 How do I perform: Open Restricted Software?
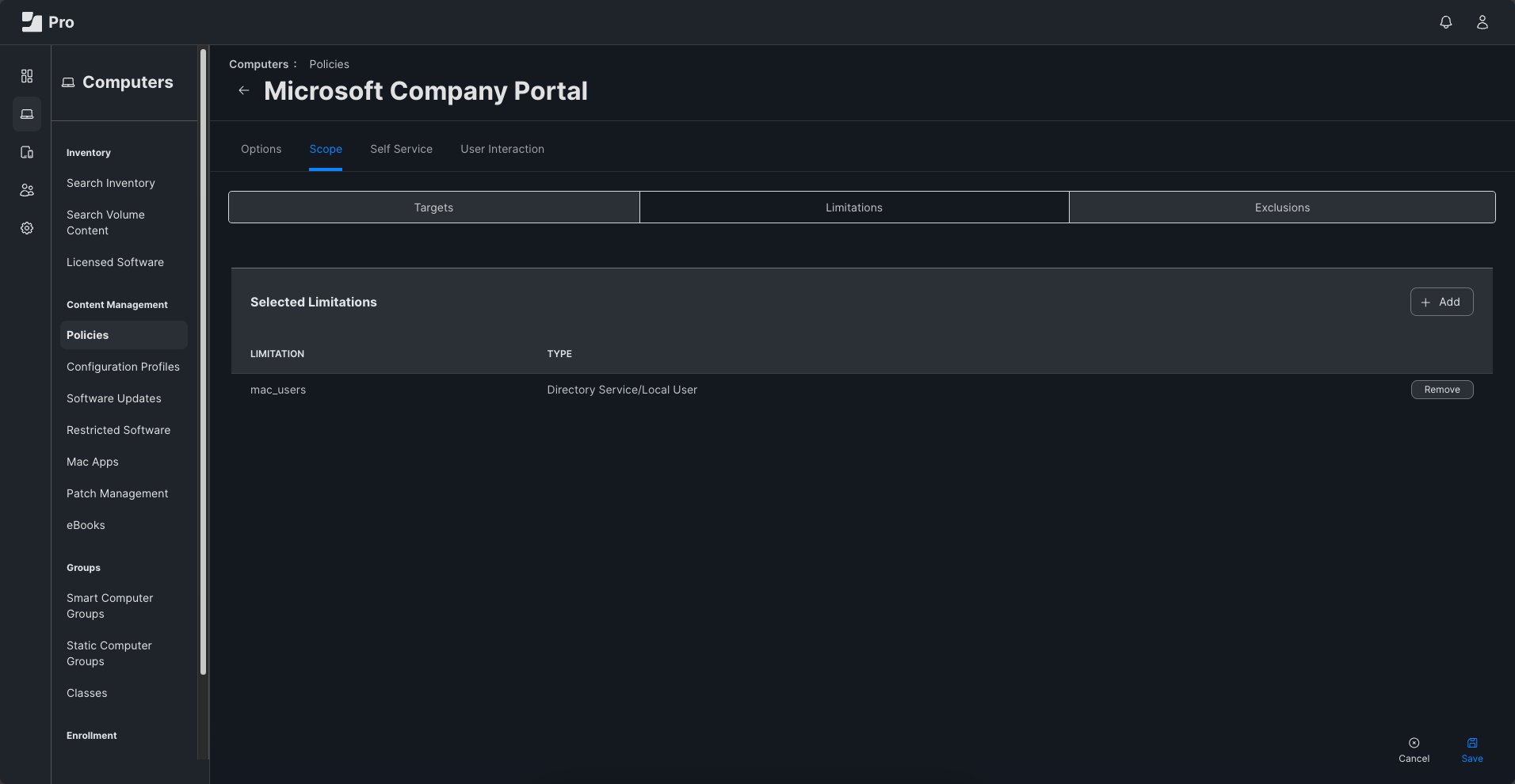118,430
